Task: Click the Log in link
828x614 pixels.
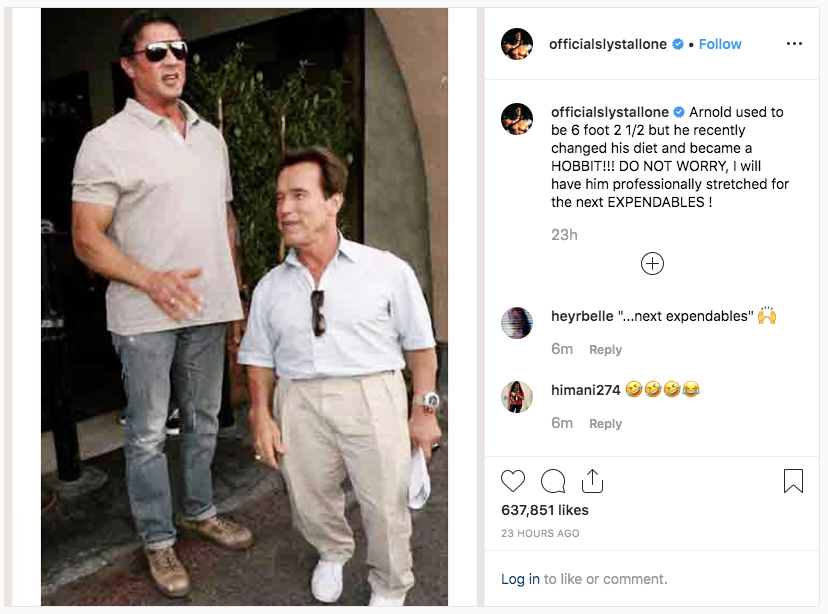Action: coord(520,579)
